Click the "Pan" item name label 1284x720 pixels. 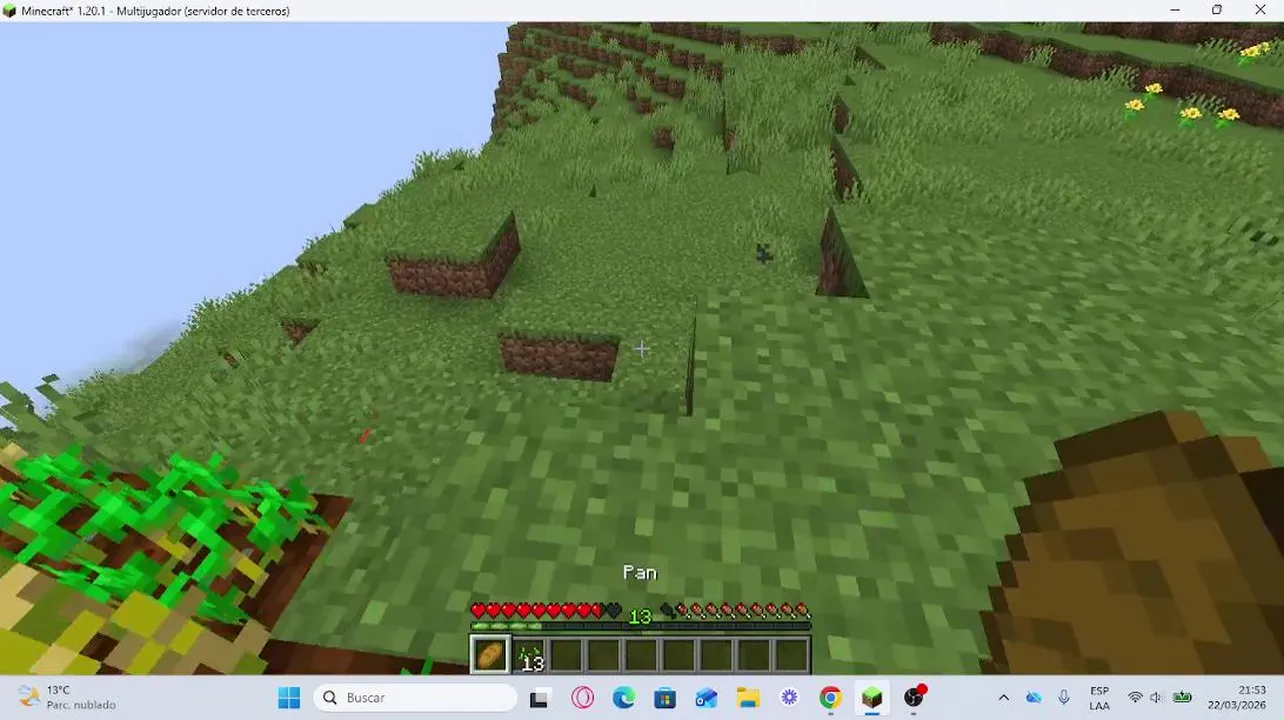(640, 572)
